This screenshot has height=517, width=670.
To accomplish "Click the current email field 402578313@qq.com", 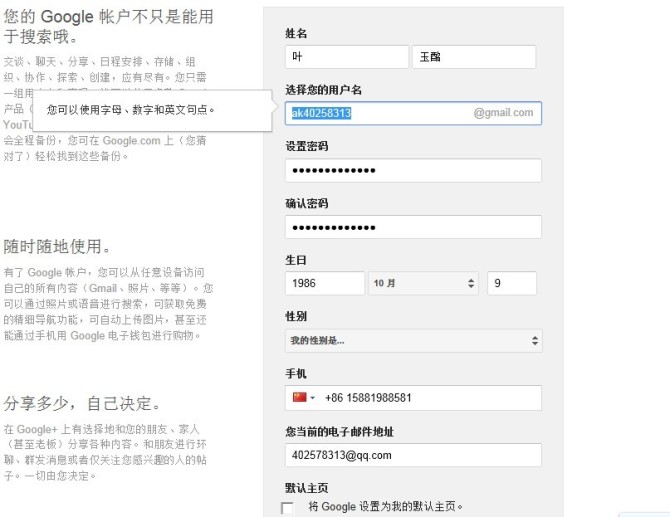I will click(x=413, y=455).
